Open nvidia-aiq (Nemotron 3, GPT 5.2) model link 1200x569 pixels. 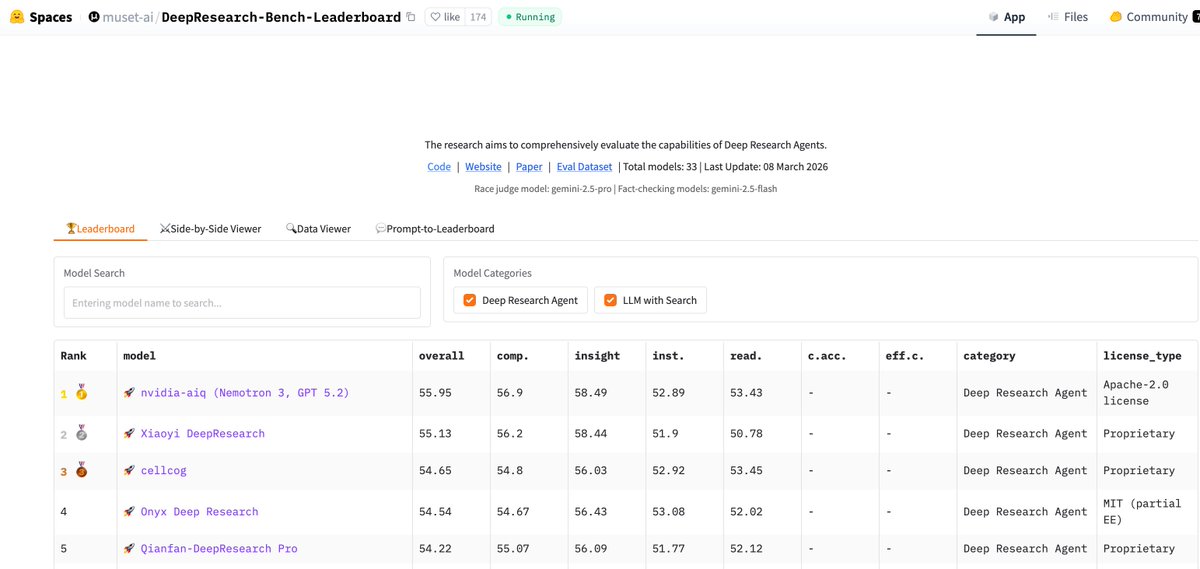[245, 393]
